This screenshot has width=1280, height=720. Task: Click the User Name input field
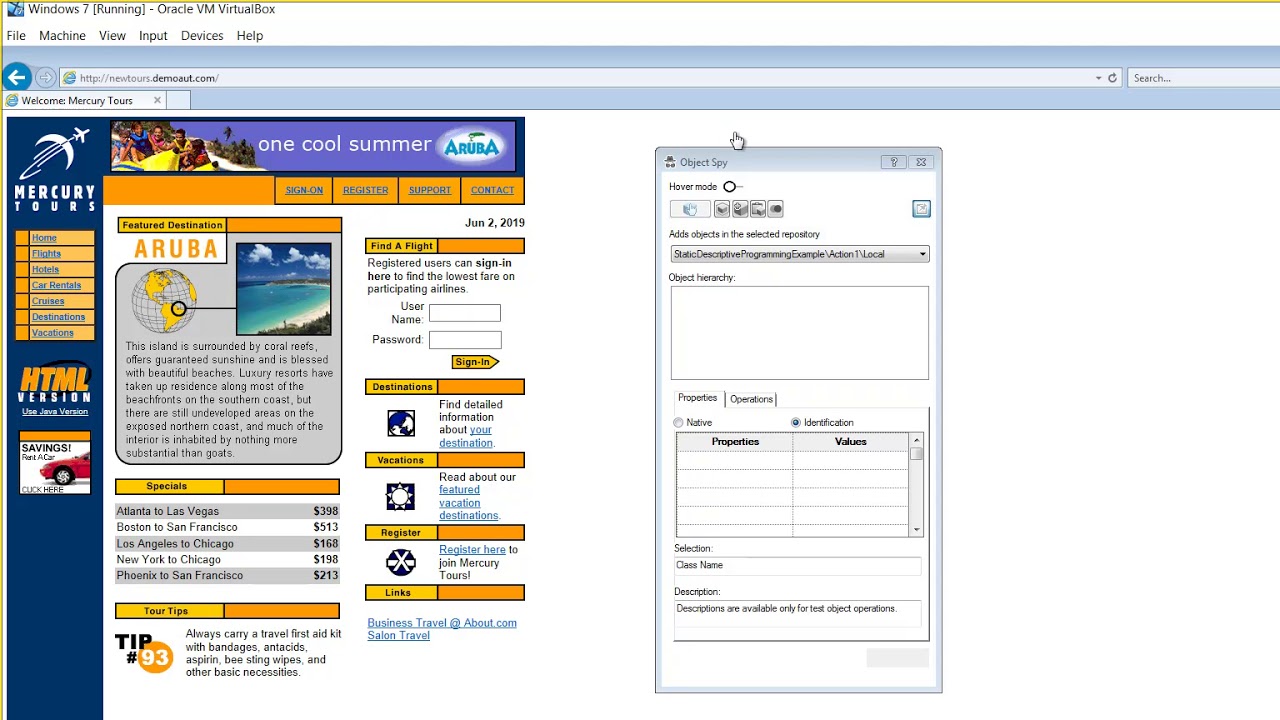tap(465, 313)
